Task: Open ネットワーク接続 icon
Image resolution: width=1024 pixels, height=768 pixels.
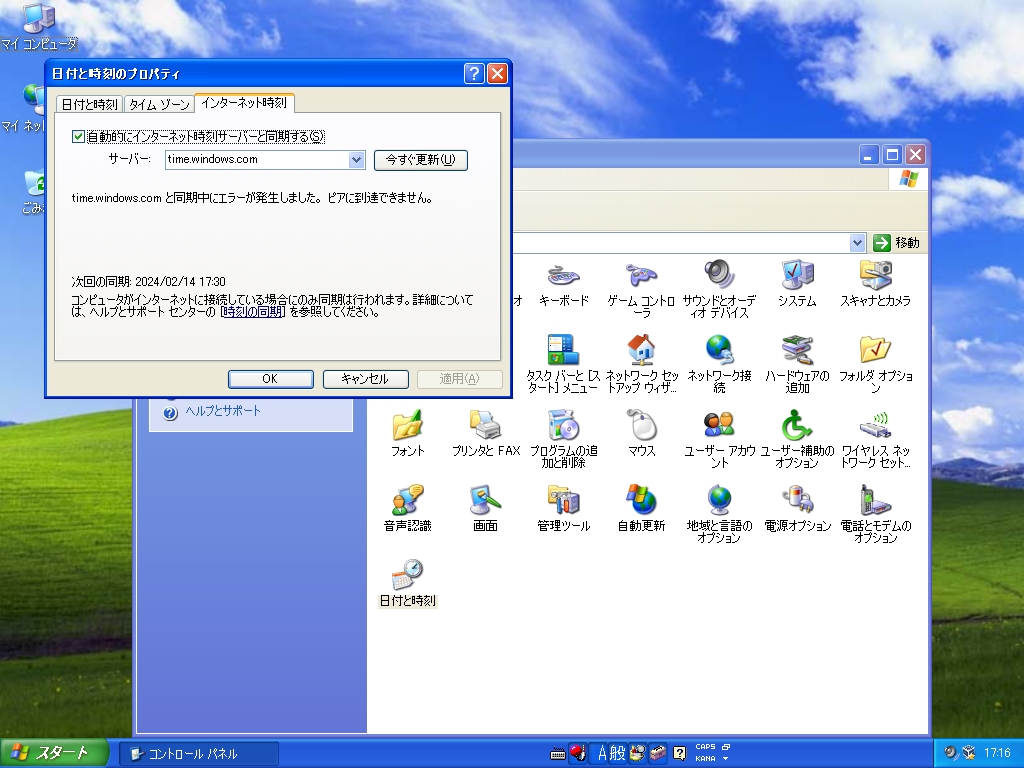Action: click(719, 365)
